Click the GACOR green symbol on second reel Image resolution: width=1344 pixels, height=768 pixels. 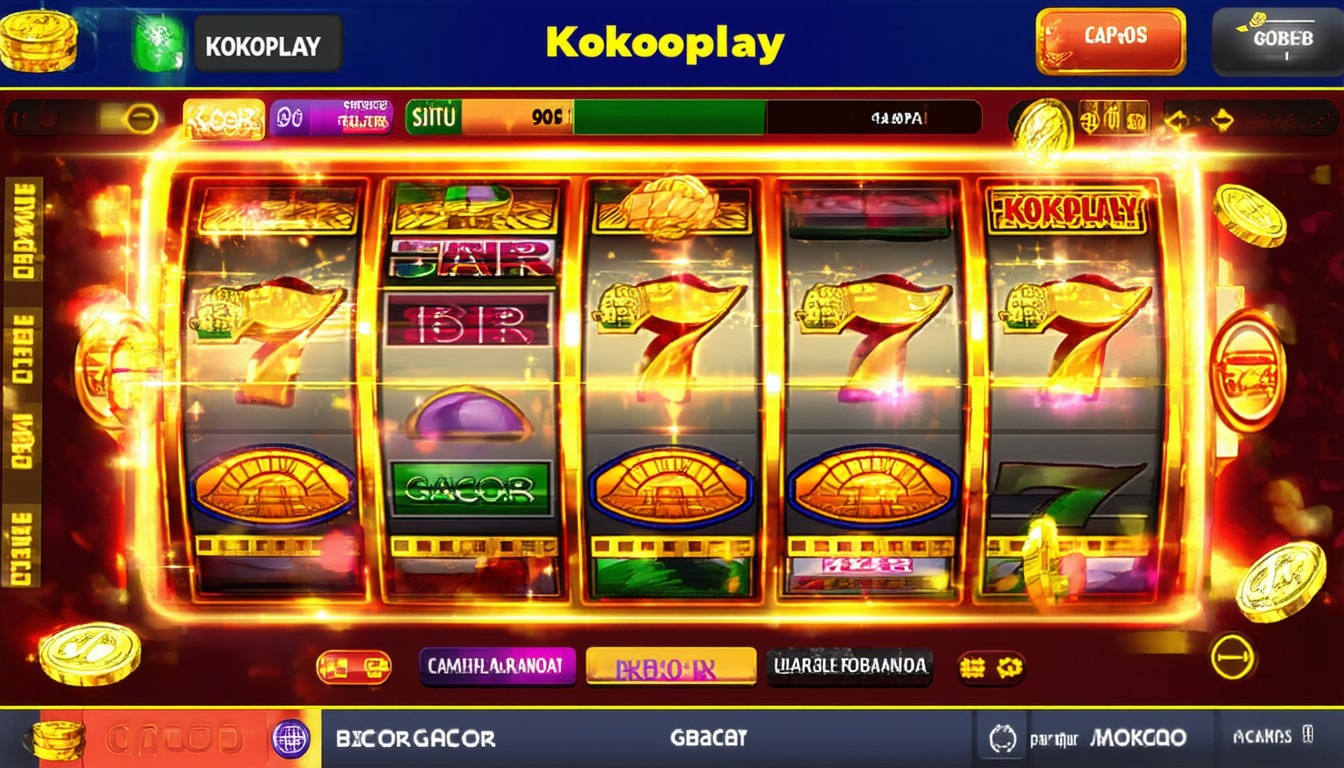coord(470,488)
